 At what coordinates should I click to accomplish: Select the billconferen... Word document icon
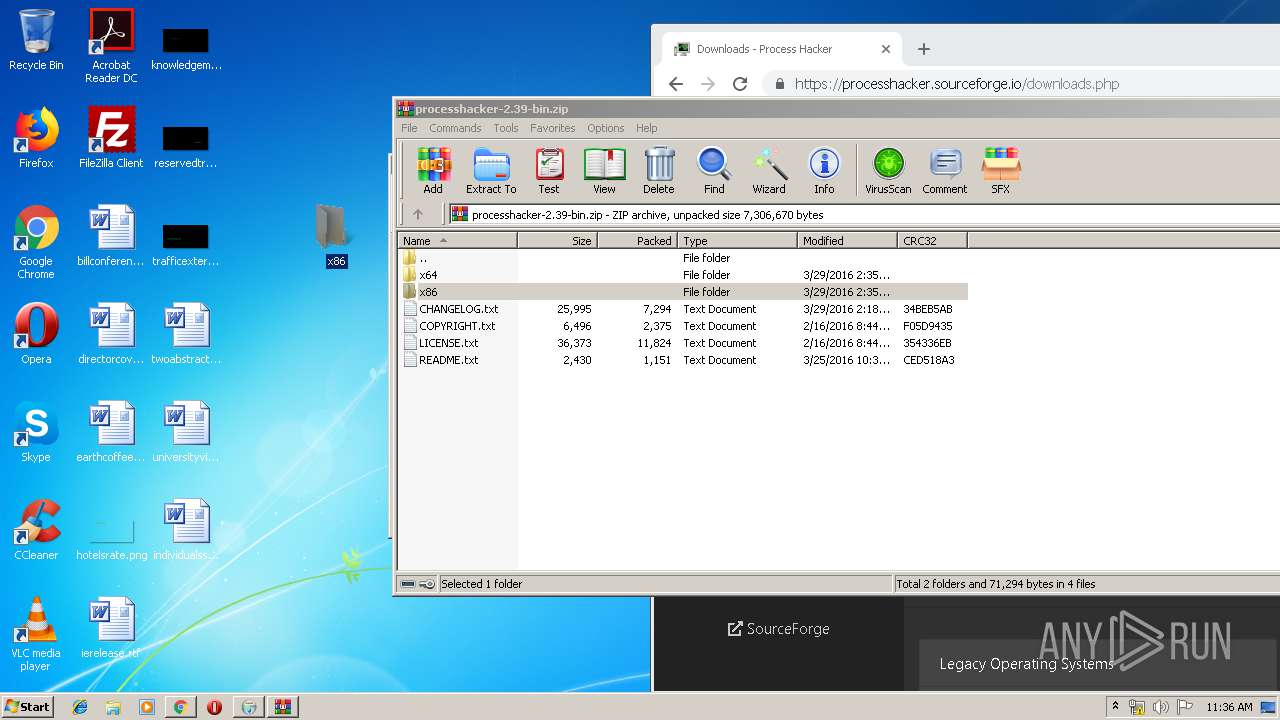111,236
